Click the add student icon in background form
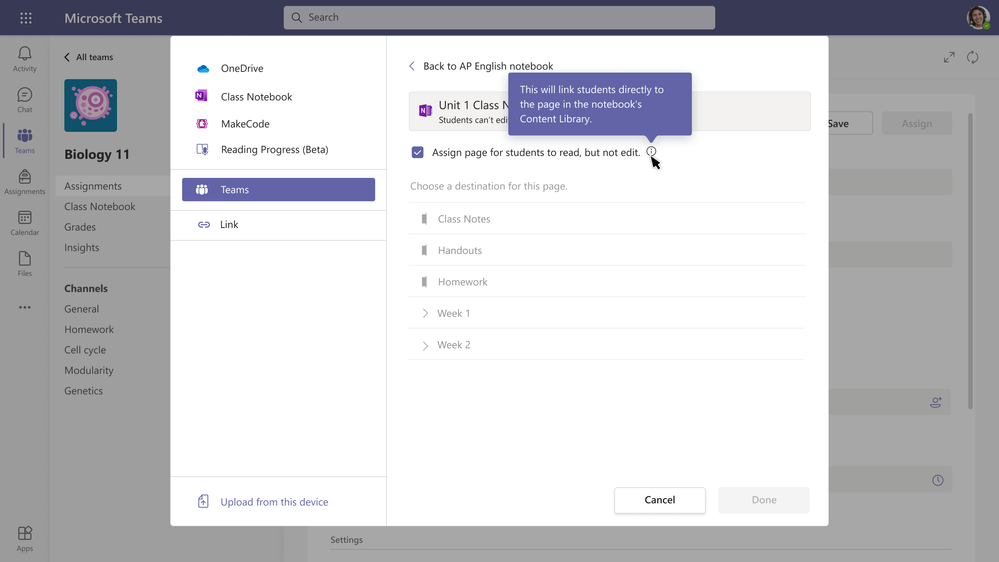The image size is (999, 562). pos(936,403)
